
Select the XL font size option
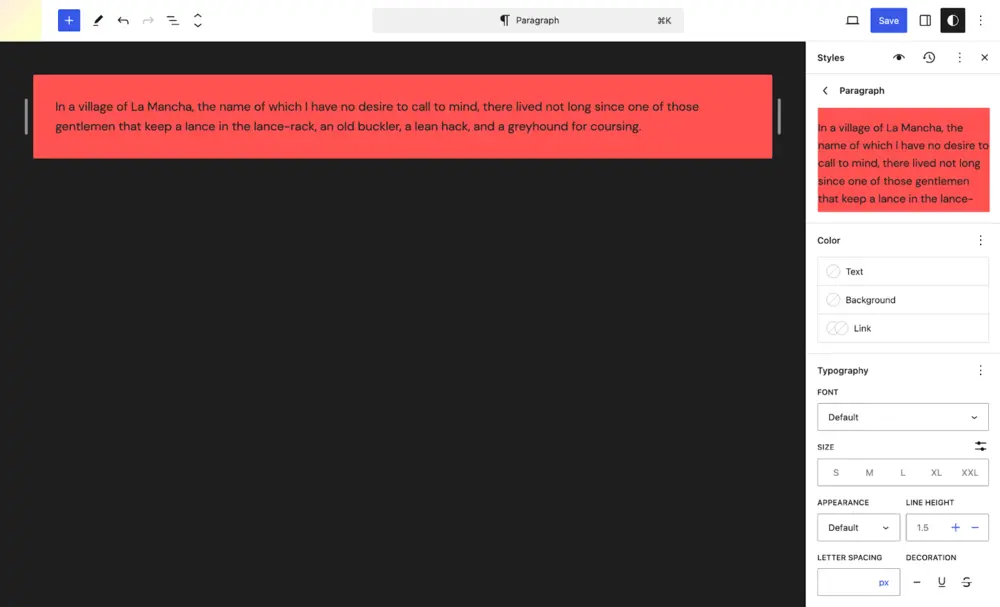(936, 473)
